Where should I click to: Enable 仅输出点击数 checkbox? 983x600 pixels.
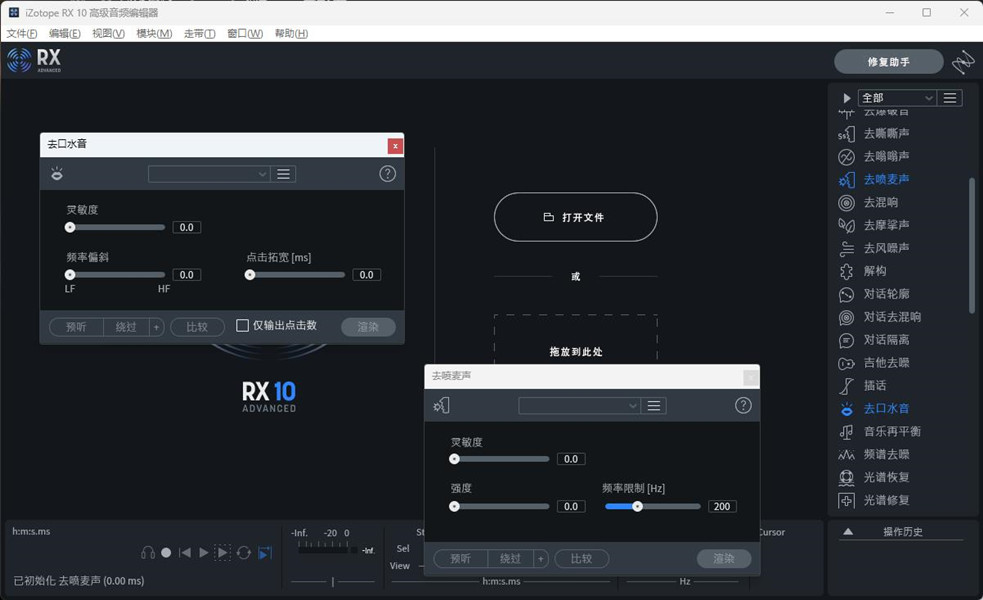click(x=242, y=325)
